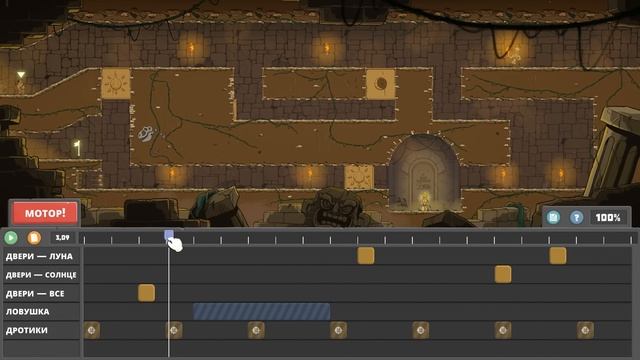Select the keyframe on ДВЕРИ — СОЛНЦЕ track
This screenshot has height=360, width=640.
point(503,274)
